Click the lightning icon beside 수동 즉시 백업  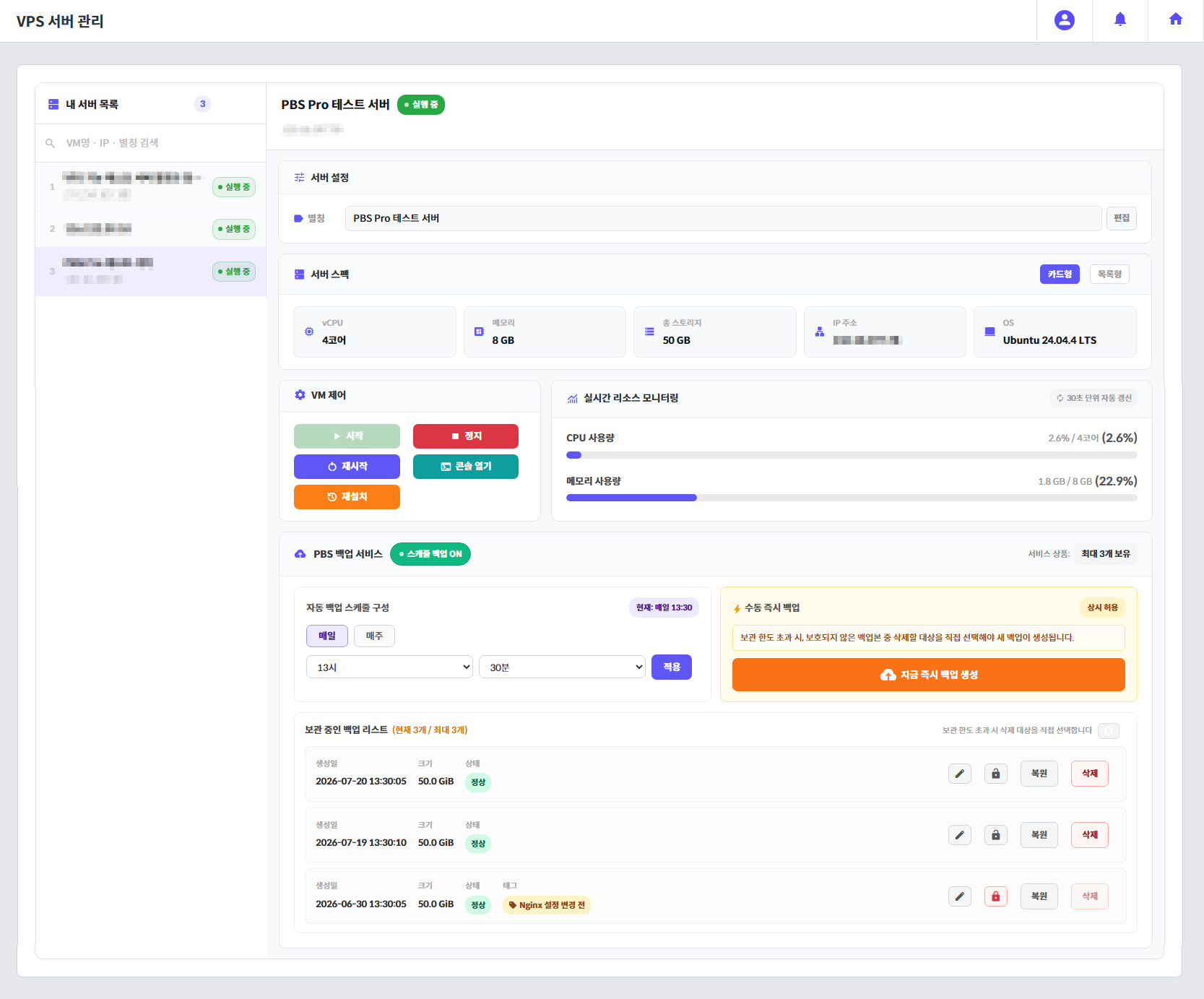pos(737,608)
